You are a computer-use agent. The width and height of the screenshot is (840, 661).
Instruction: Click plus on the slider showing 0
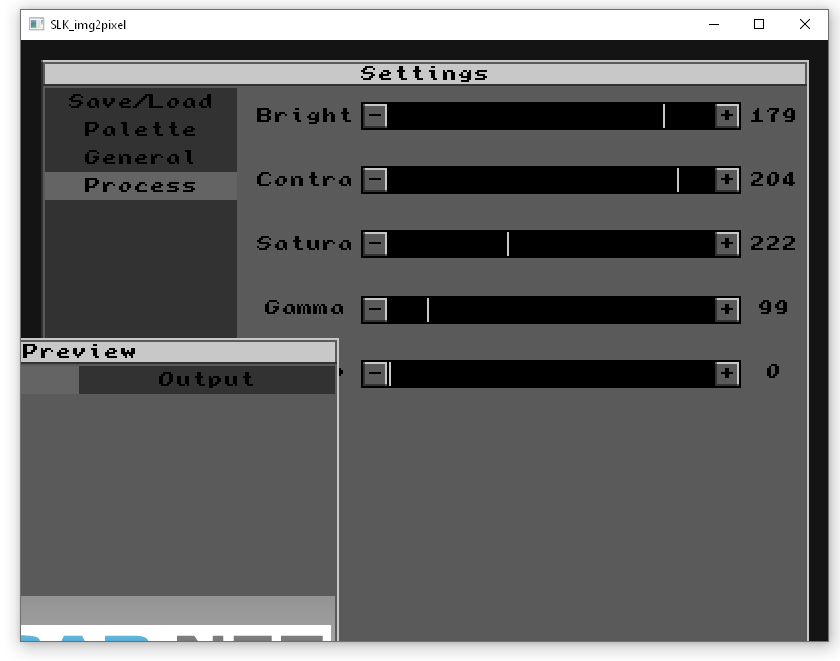(x=727, y=373)
